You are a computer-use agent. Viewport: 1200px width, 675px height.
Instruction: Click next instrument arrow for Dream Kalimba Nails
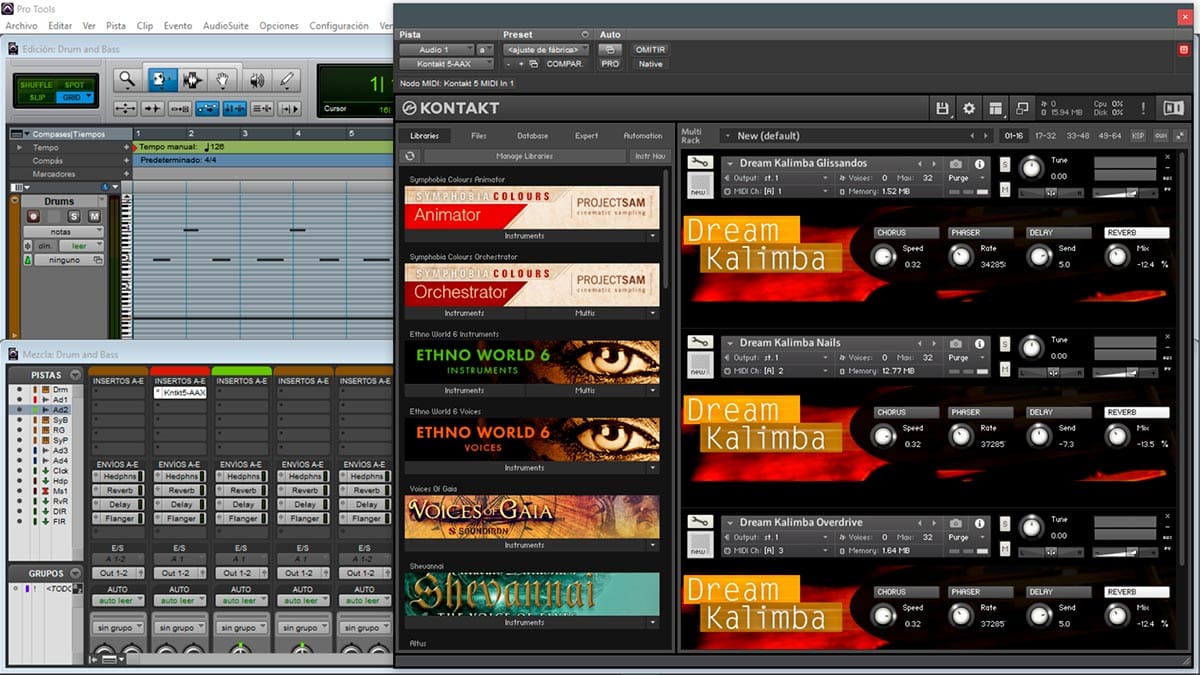click(934, 343)
